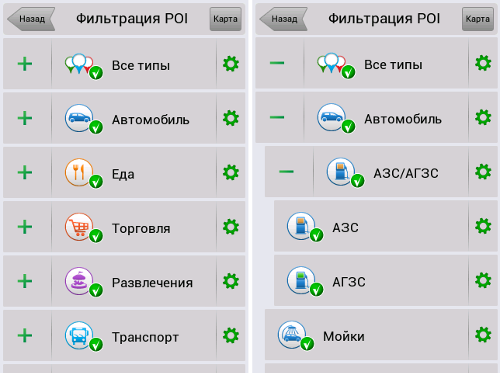This screenshot has height=373, width=500.
Task: Click the left Назад back button
Action: 31,19
